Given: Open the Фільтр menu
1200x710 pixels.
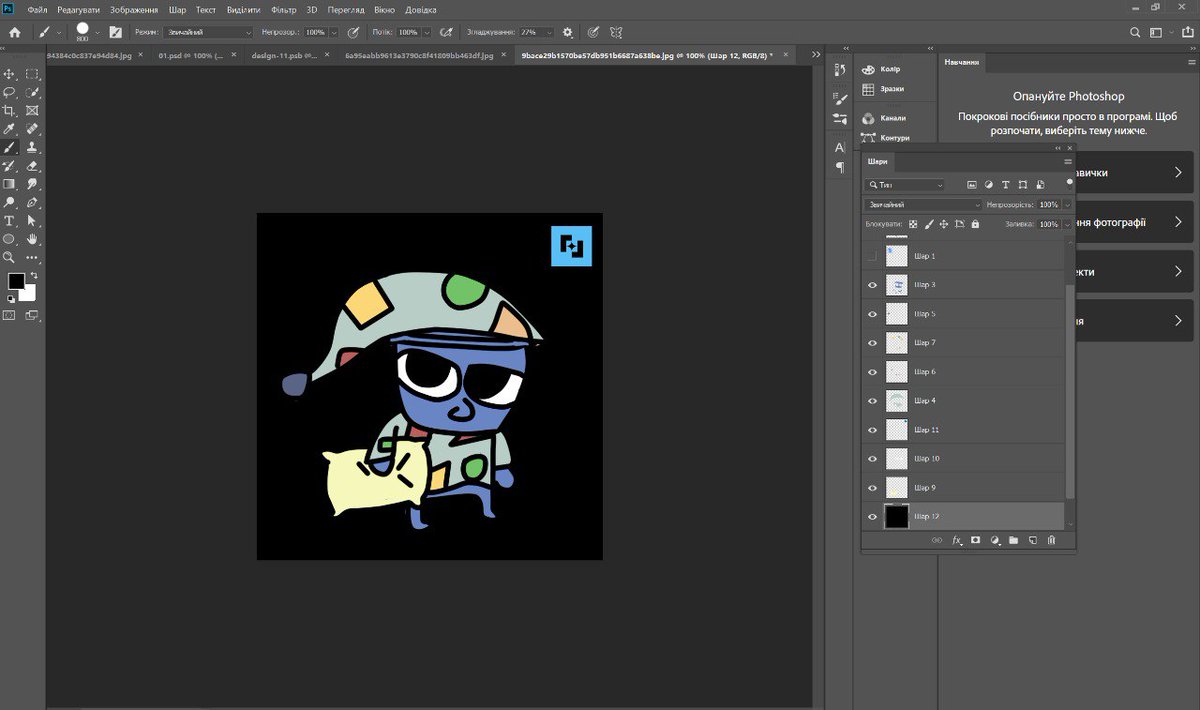Looking at the screenshot, I should pyautogui.click(x=284, y=9).
